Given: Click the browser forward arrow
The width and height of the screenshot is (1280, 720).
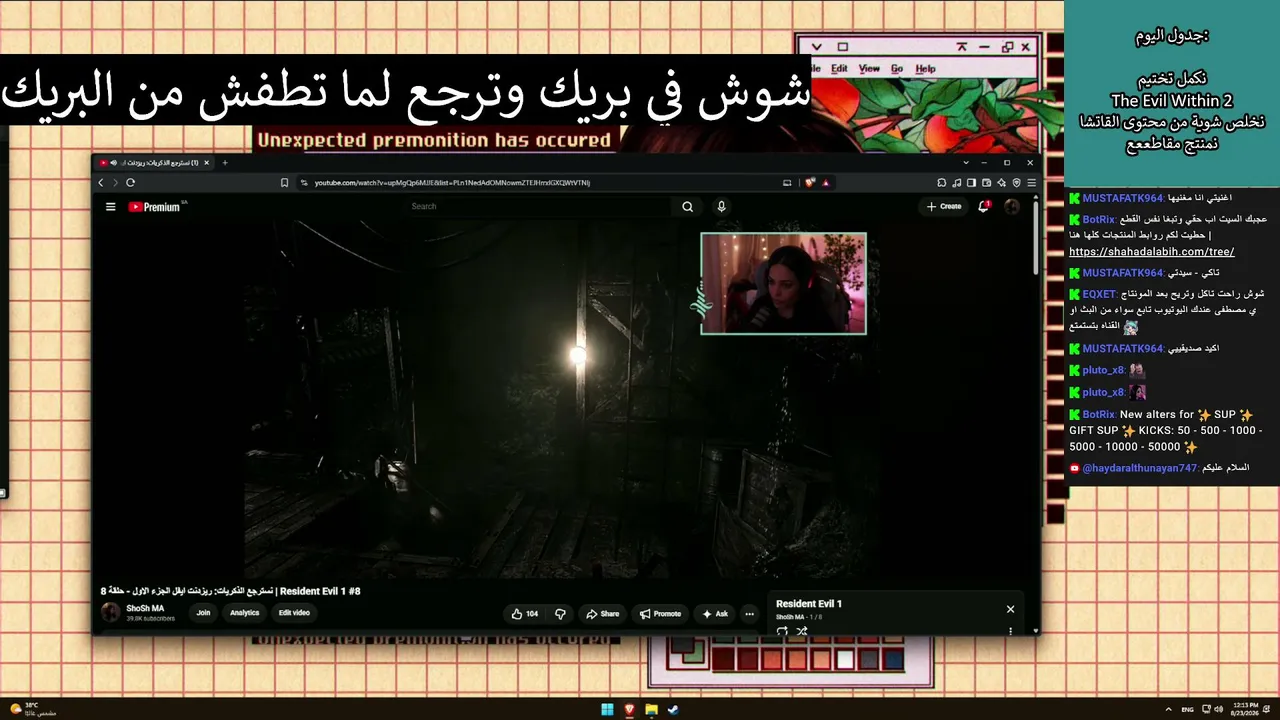Looking at the screenshot, I should (115, 183).
